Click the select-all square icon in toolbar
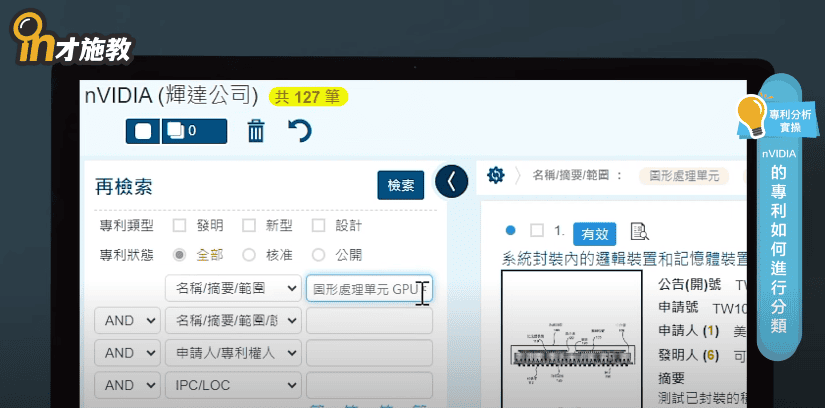Viewport: 825px width, 408px height. pos(142,131)
